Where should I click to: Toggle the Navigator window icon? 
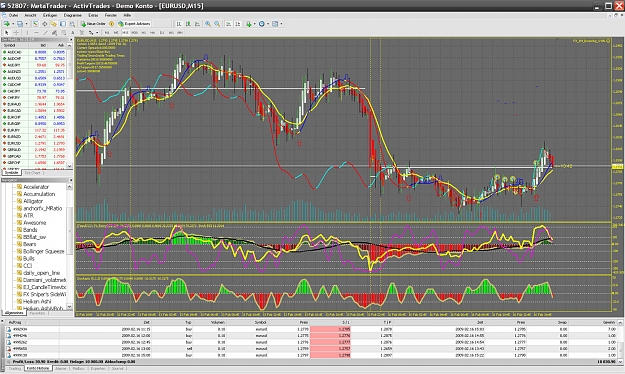click(53, 24)
